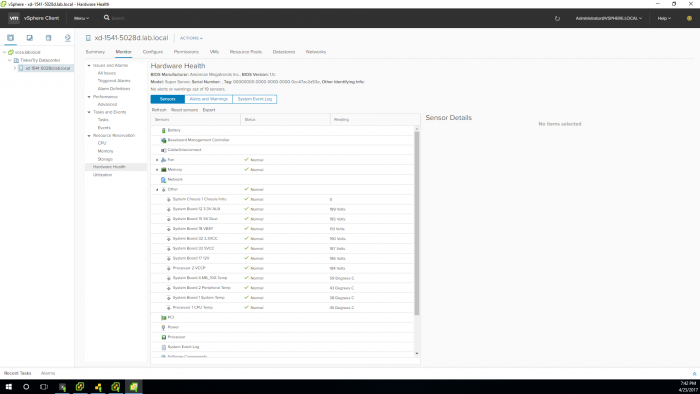Open the Storage inventory icon
Viewport: 700px width, 394px height.
coord(48,38)
